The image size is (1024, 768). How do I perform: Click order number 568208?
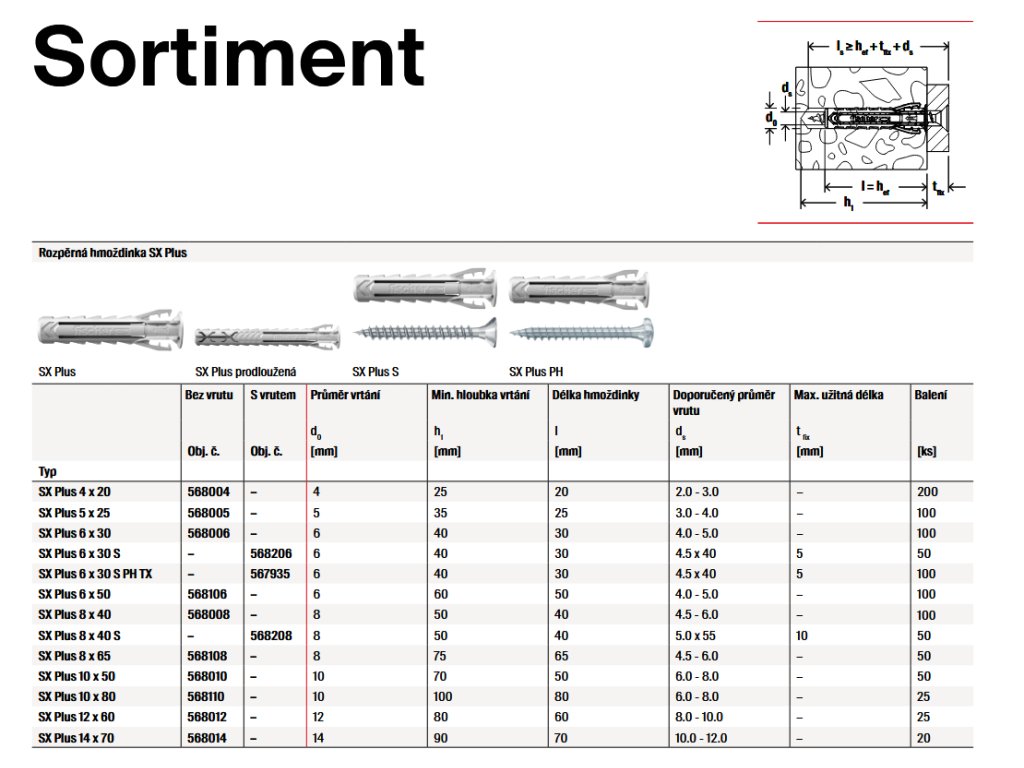coord(271,635)
